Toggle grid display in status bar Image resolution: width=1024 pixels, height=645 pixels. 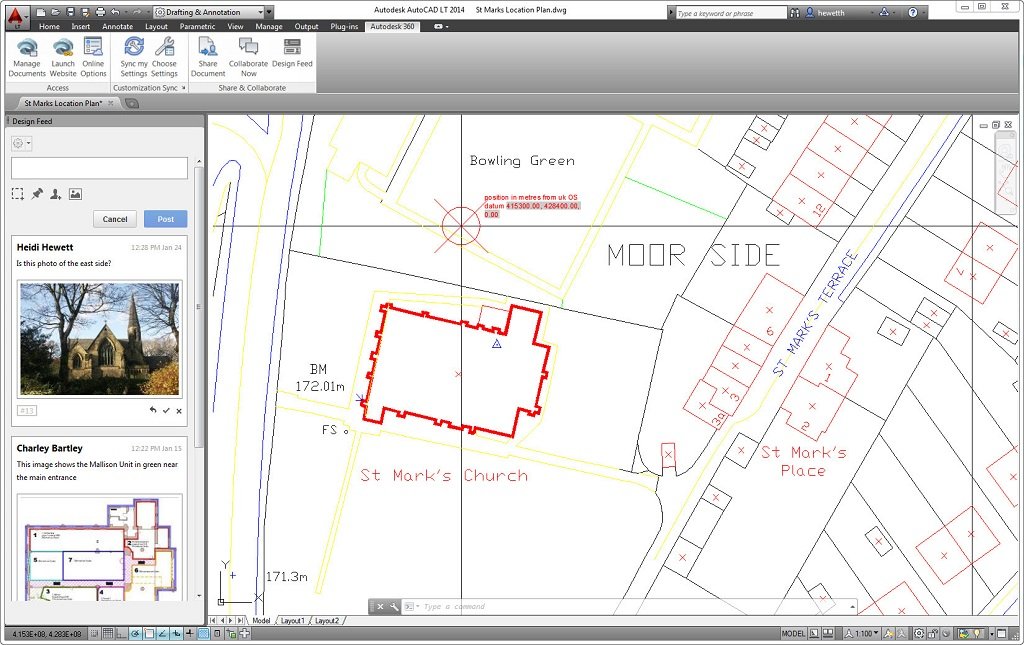108,634
